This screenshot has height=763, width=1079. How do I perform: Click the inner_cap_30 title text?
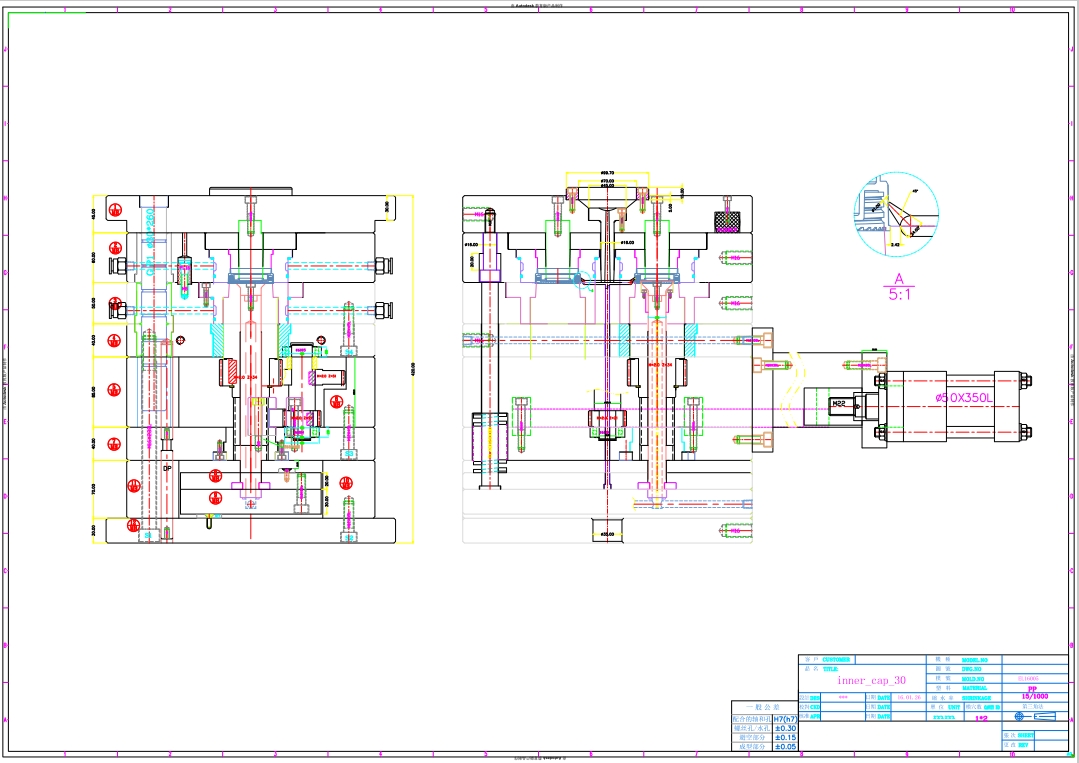click(871, 680)
